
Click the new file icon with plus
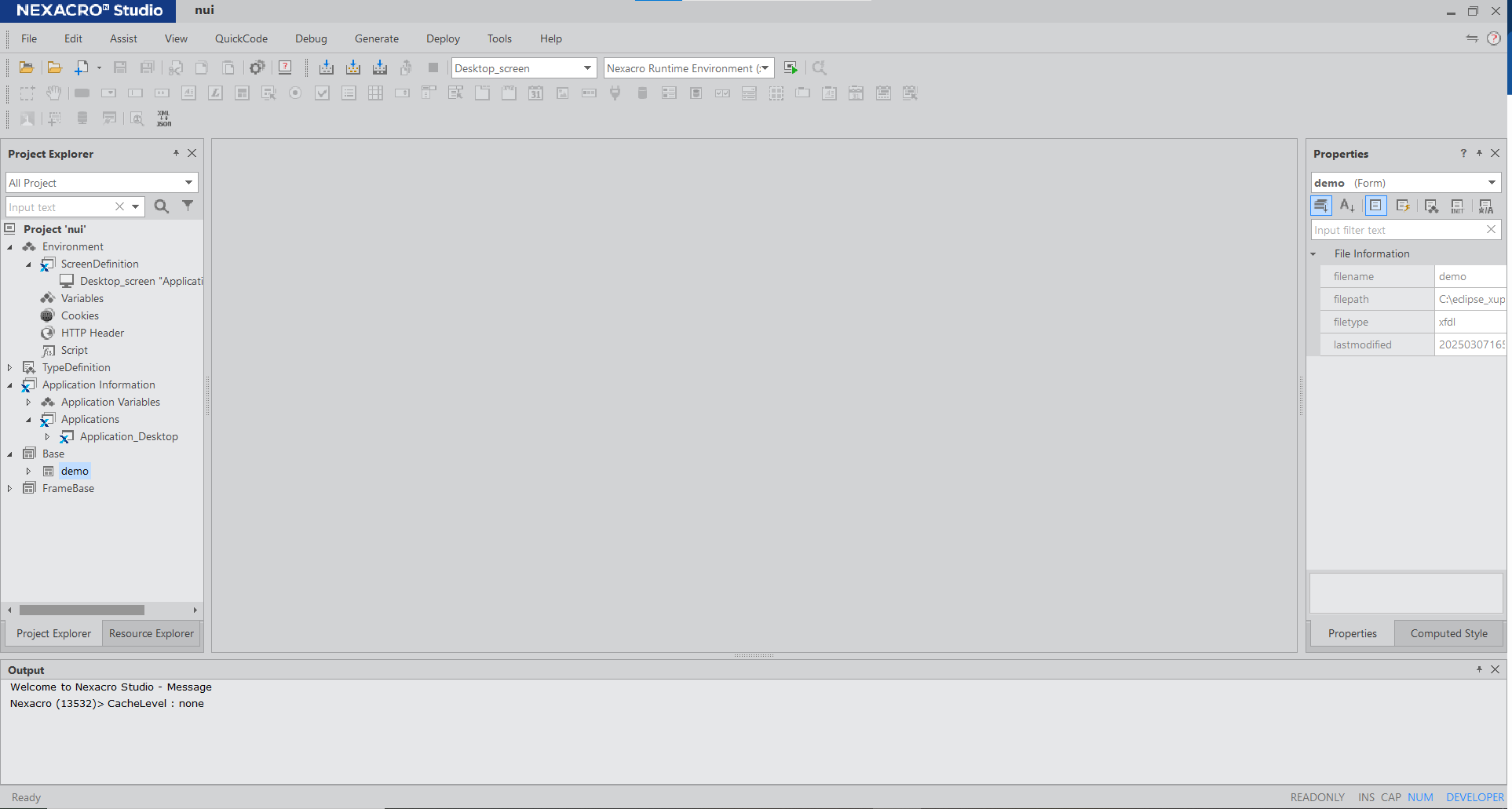point(81,68)
